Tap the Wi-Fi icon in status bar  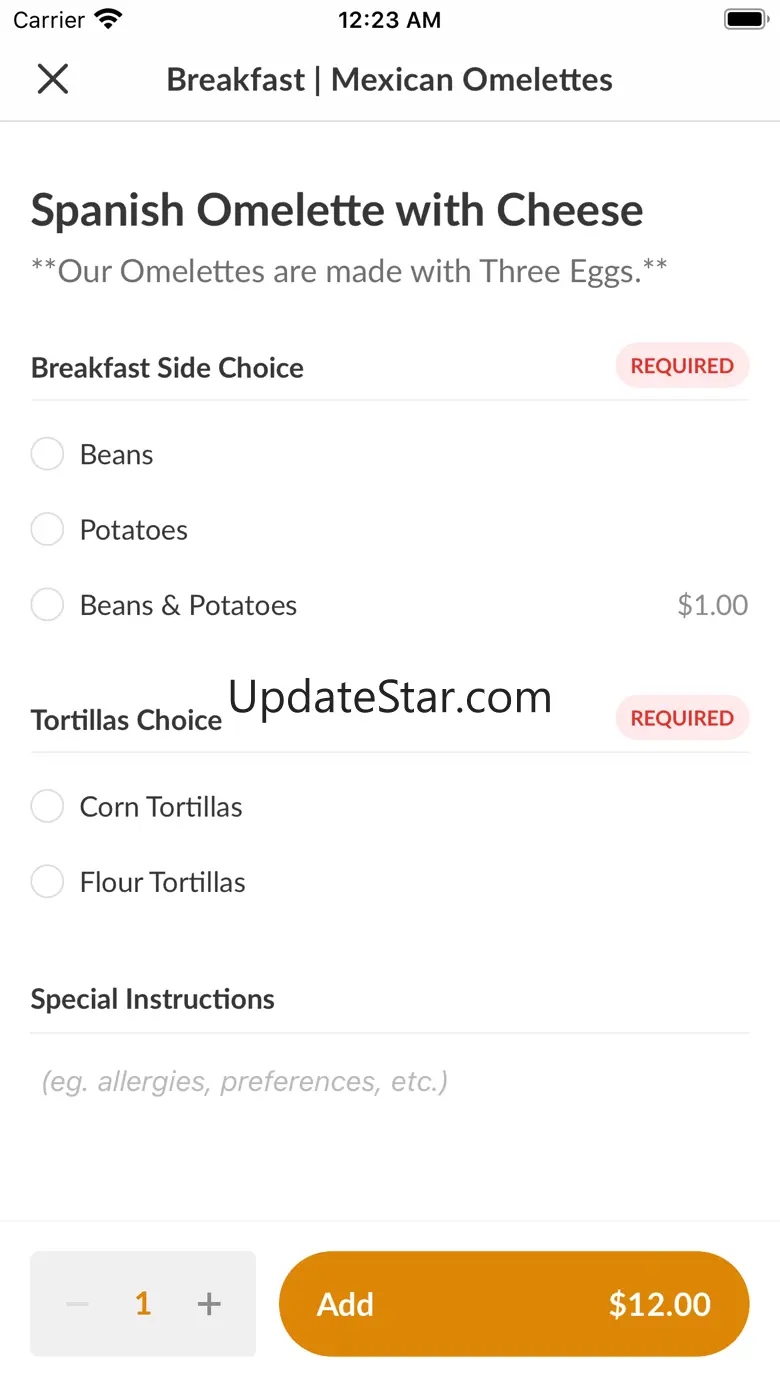coord(108,19)
